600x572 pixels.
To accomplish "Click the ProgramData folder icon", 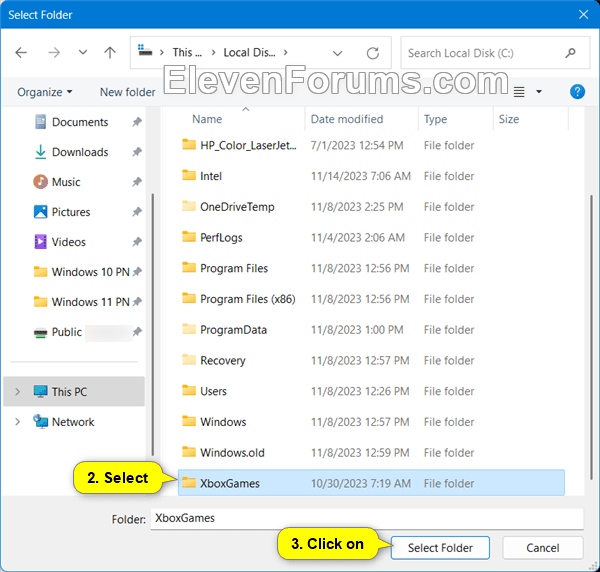I will click(189, 329).
